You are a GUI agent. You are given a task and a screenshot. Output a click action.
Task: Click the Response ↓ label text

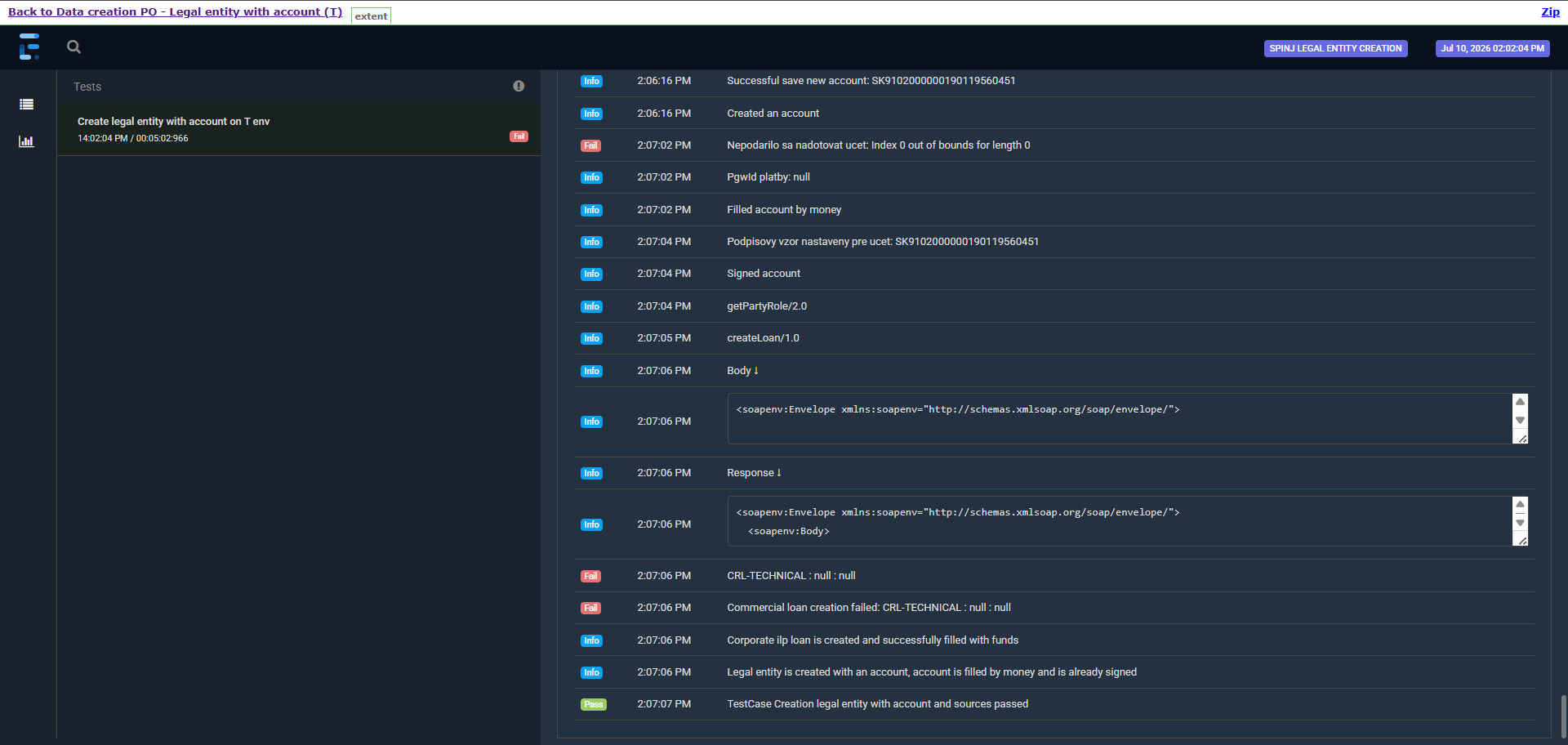(x=754, y=473)
